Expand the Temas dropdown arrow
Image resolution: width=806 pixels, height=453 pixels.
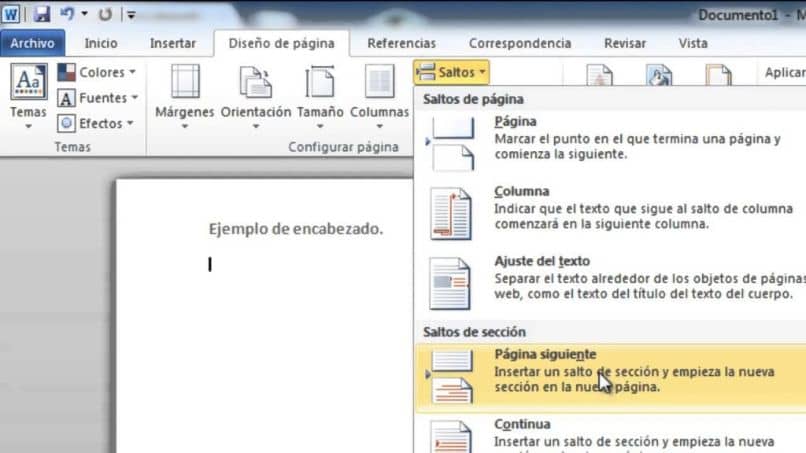[x=28, y=126]
